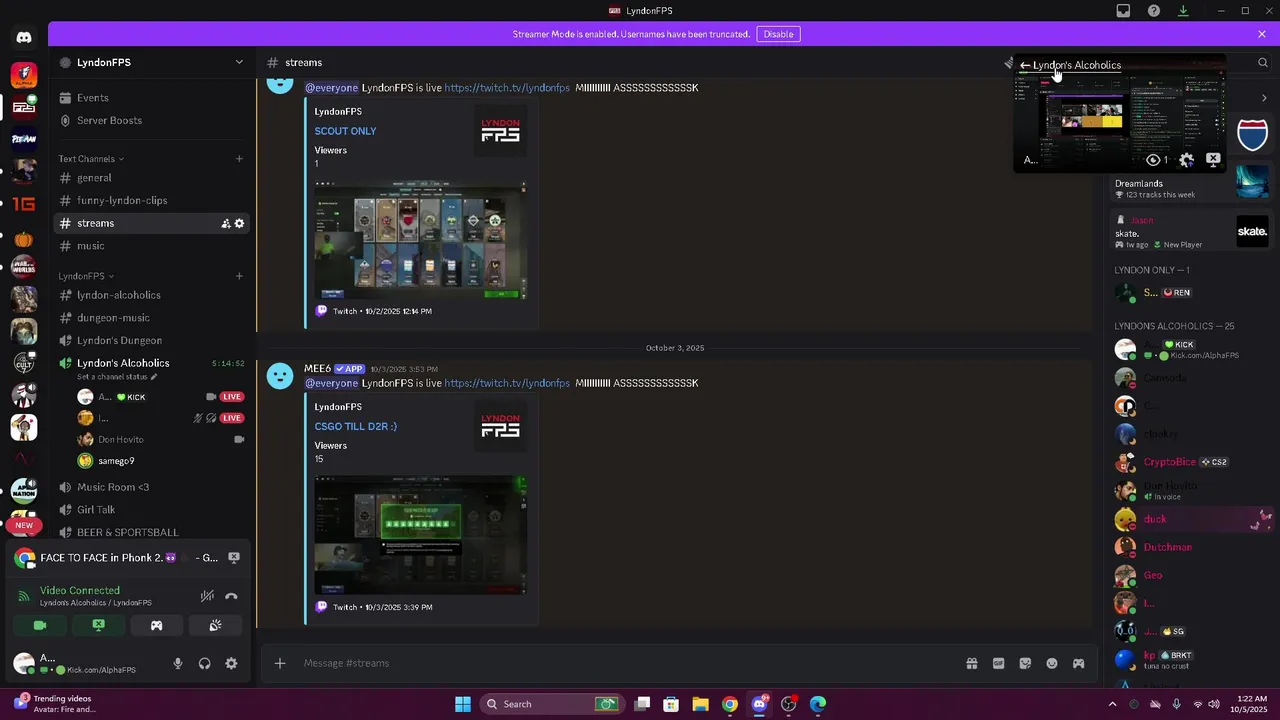This screenshot has width=1280, height=720.
Task: Open volume control in system tray
Action: [x=1214, y=704]
